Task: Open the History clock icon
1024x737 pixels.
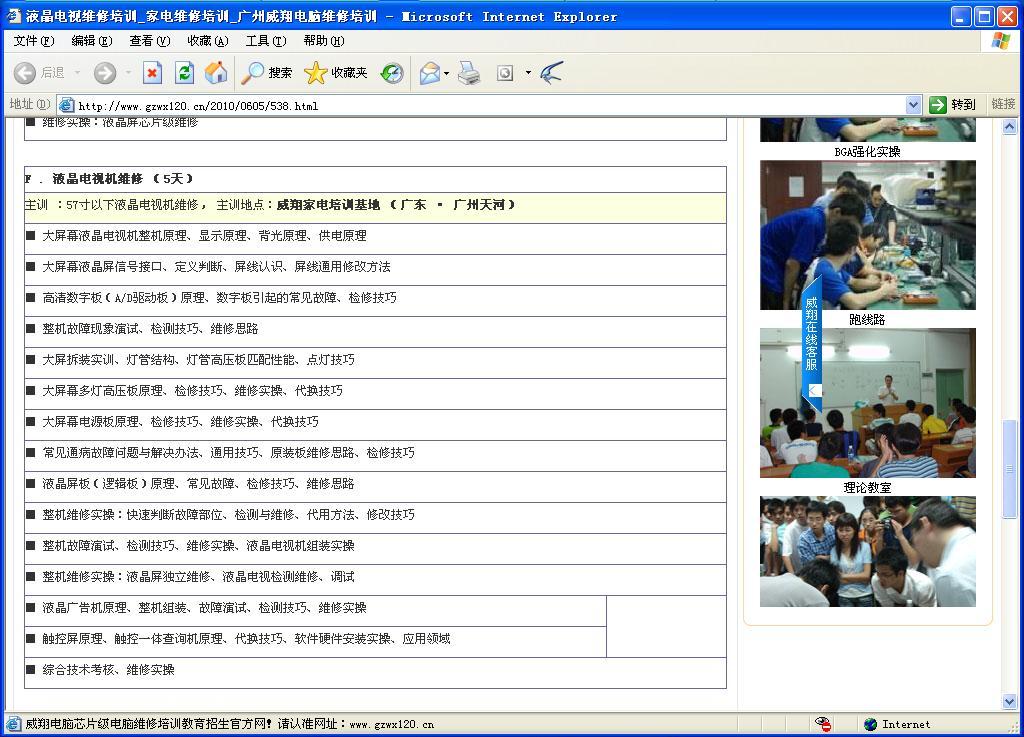Action: pos(392,72)
